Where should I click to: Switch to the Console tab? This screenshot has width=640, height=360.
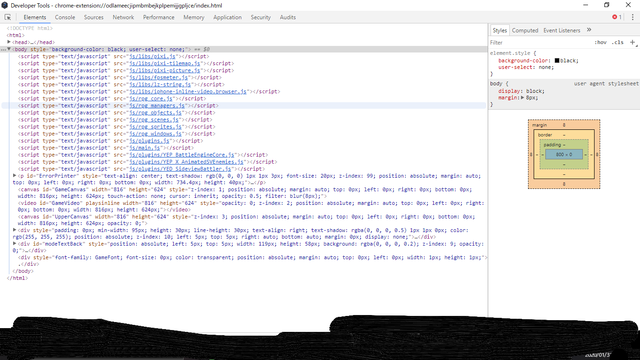pyautogui.click(x=65, y=17)
